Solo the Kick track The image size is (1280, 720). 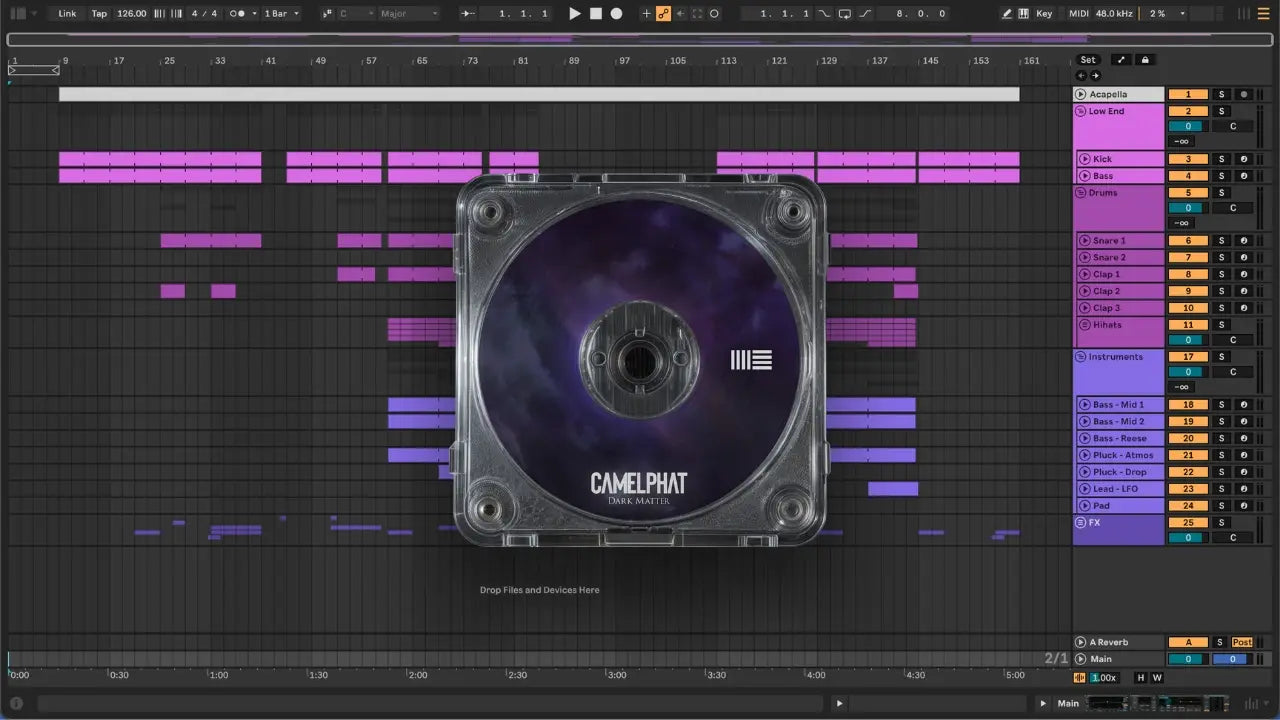point(1220,159)
